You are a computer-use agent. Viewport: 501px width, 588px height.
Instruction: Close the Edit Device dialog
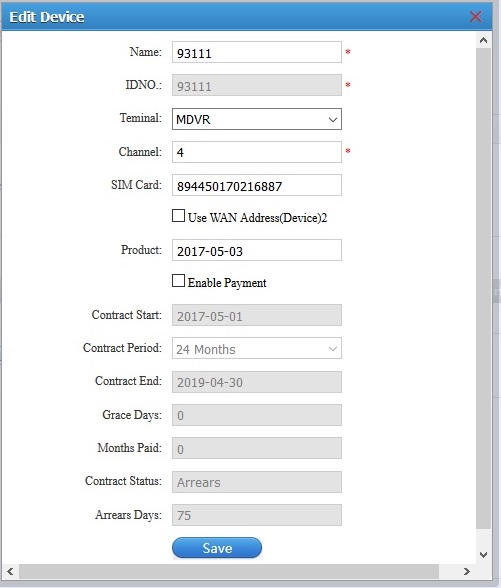(476, 16)
